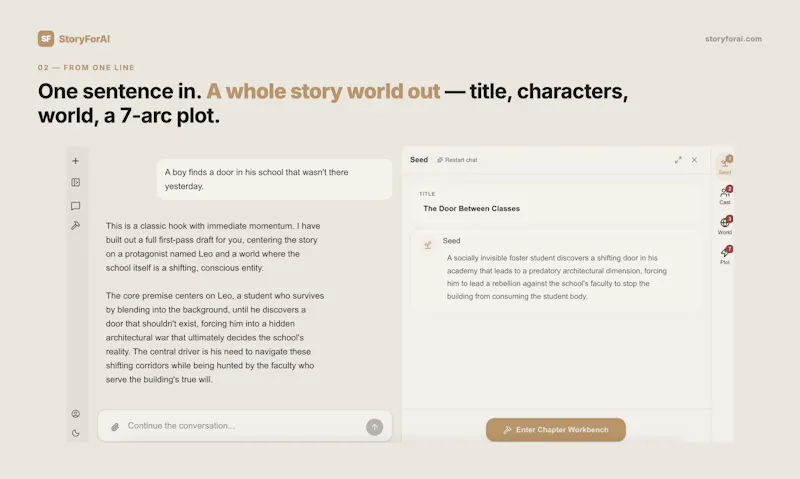The width and height of the screenshot is (800, 479).
Task: Toggle the sidebar panel icon
Action: [x=76, y=183]
